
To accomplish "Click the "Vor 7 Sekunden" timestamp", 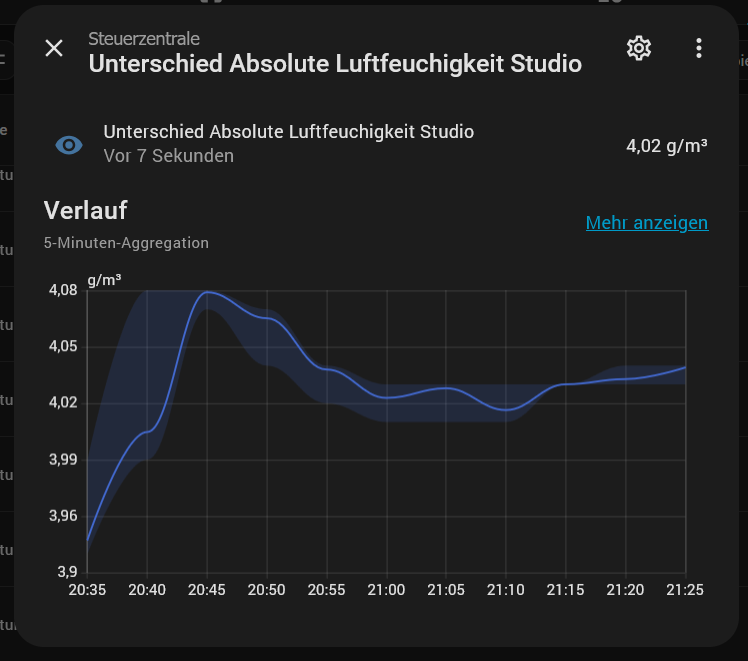I will [x=168, y=156].
